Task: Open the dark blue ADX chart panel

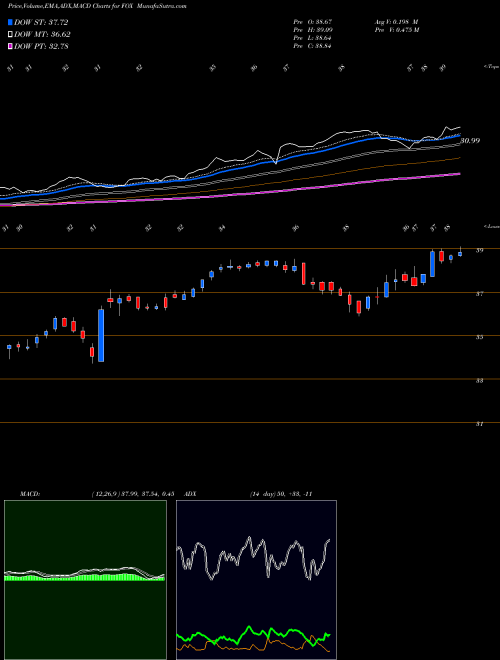Action: coord(256,580)
